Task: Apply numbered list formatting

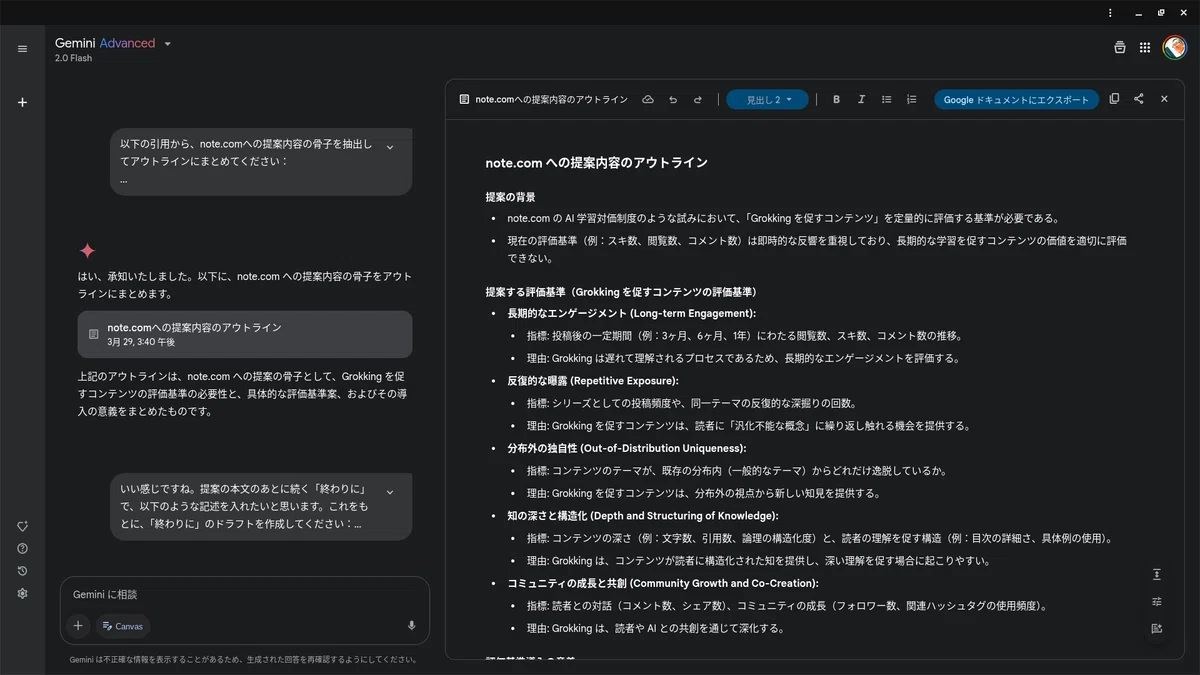Action: (x=911, y=99)
